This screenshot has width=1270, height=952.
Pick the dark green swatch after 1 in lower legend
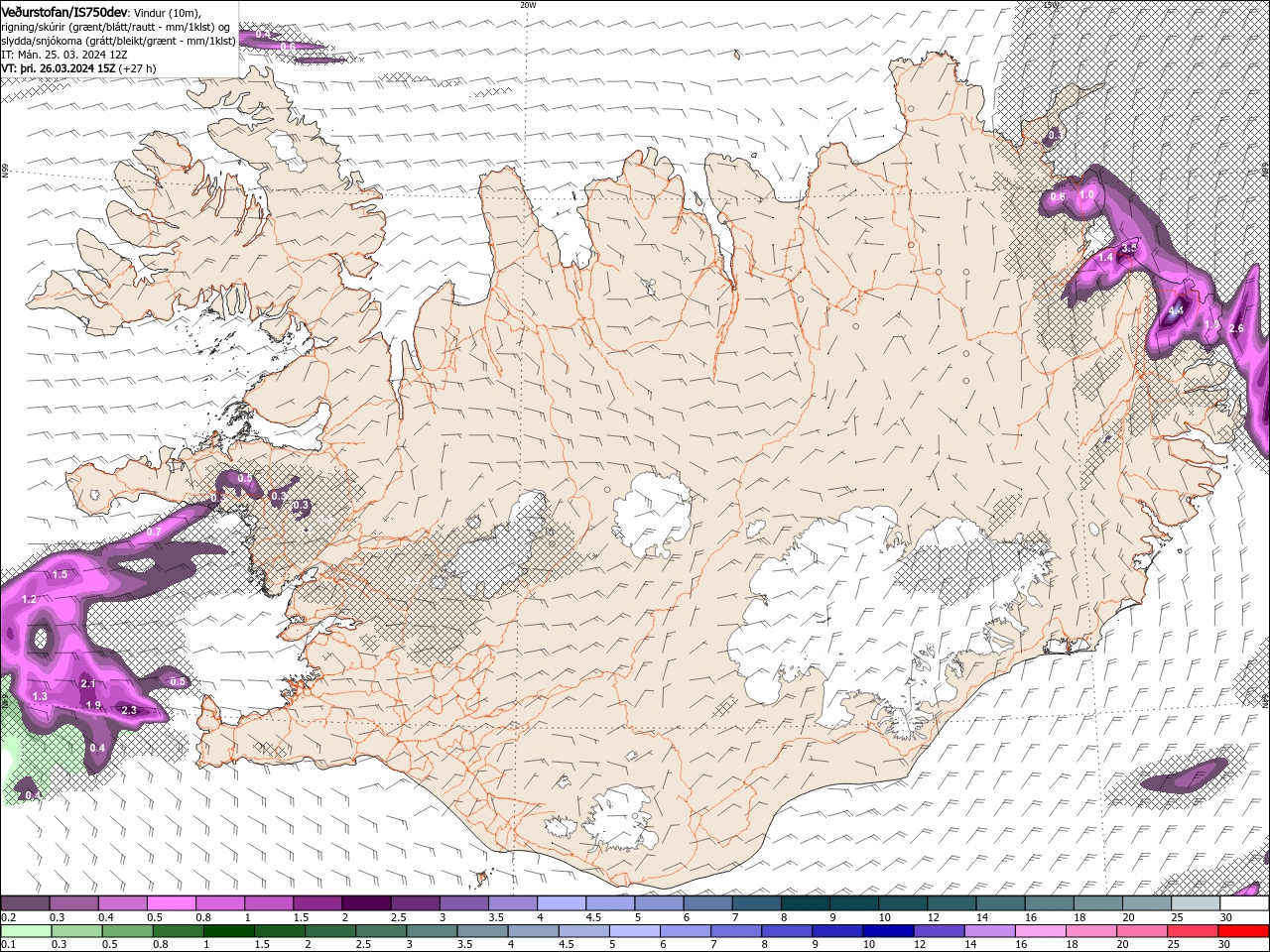pyautogui.click(x=227, y=931)
